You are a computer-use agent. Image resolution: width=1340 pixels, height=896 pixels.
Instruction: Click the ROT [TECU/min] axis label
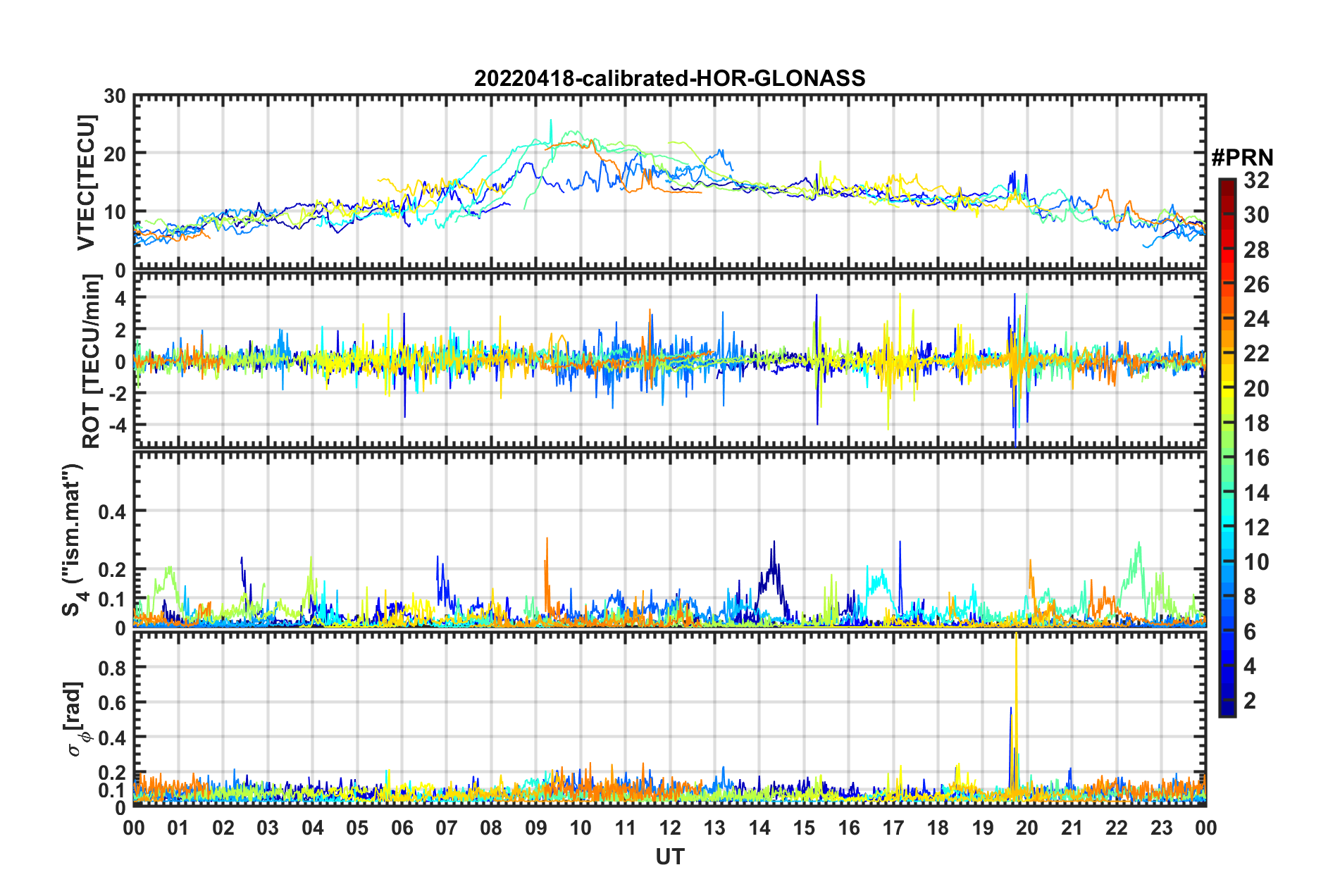click(x=92, y=361)
